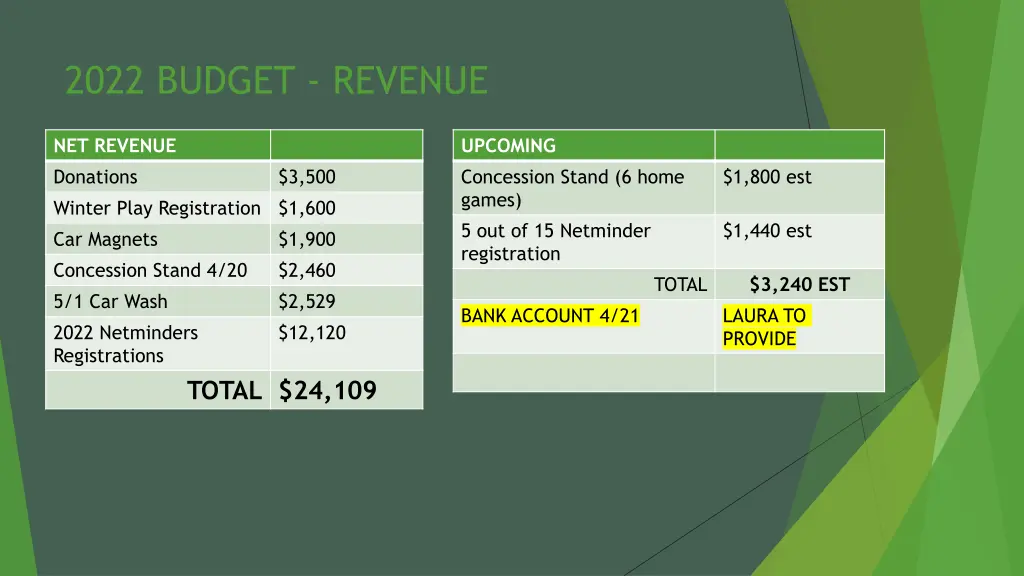
Task: Select the $2,460 amount cell
Action: 307,270
